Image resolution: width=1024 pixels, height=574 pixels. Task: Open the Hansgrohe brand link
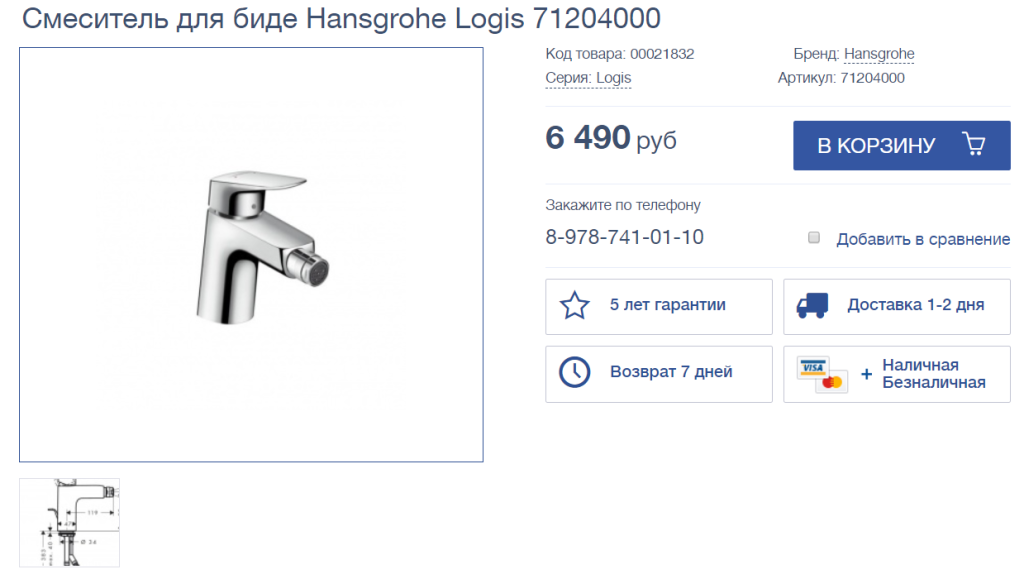click(x=879, y=54)
